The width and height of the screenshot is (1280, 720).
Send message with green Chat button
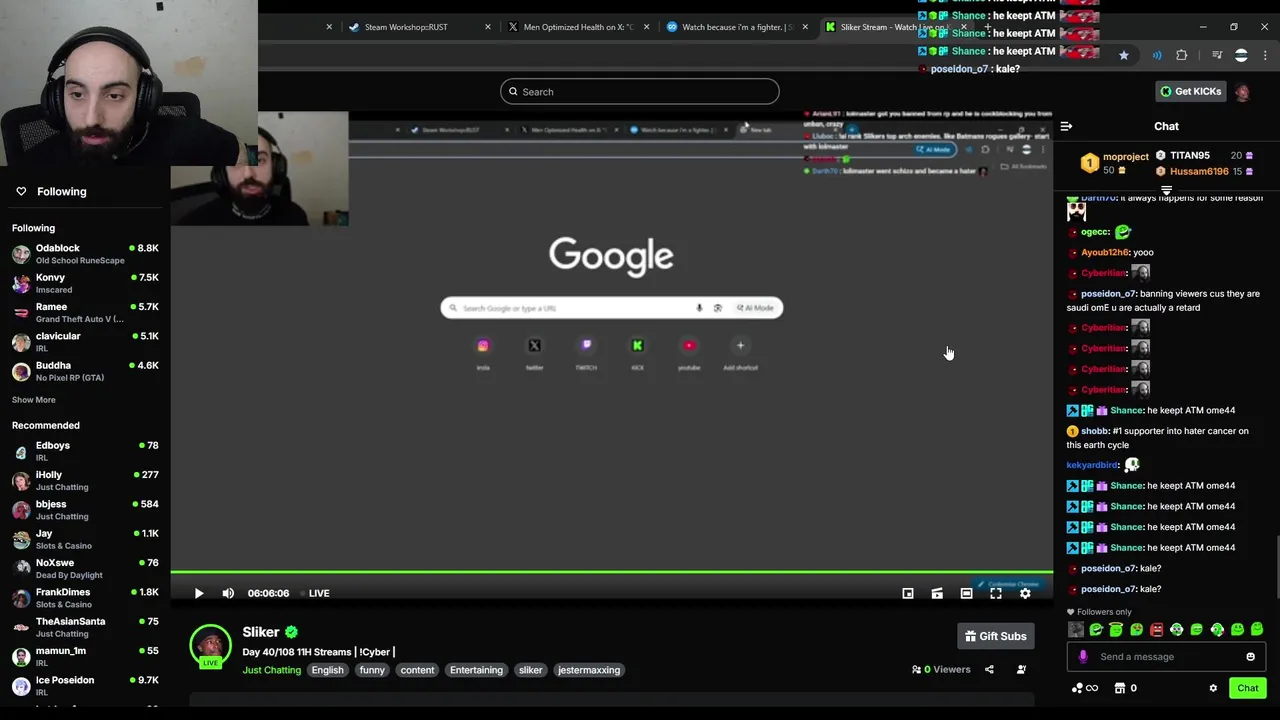coord(1248,688)
